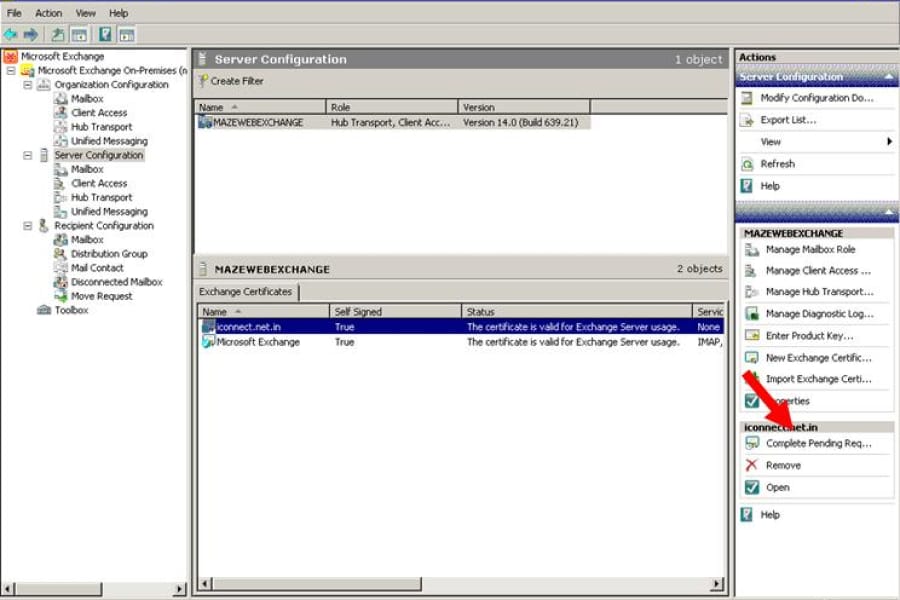Click left tree pane horizontal scrollbar thumb
This screenshot has width=900, height=600.
pos(59,589)
